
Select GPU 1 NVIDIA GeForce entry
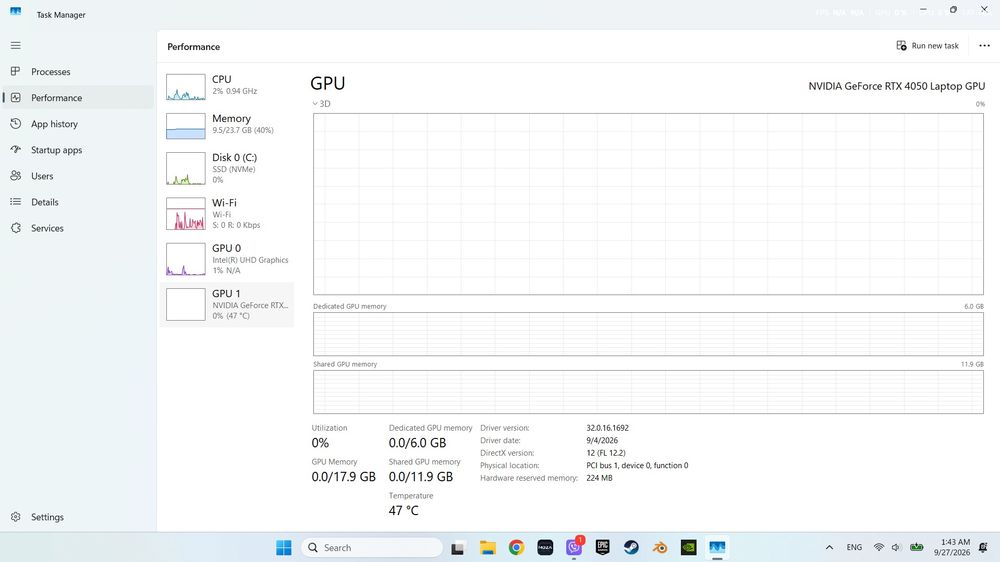[226, 304]
